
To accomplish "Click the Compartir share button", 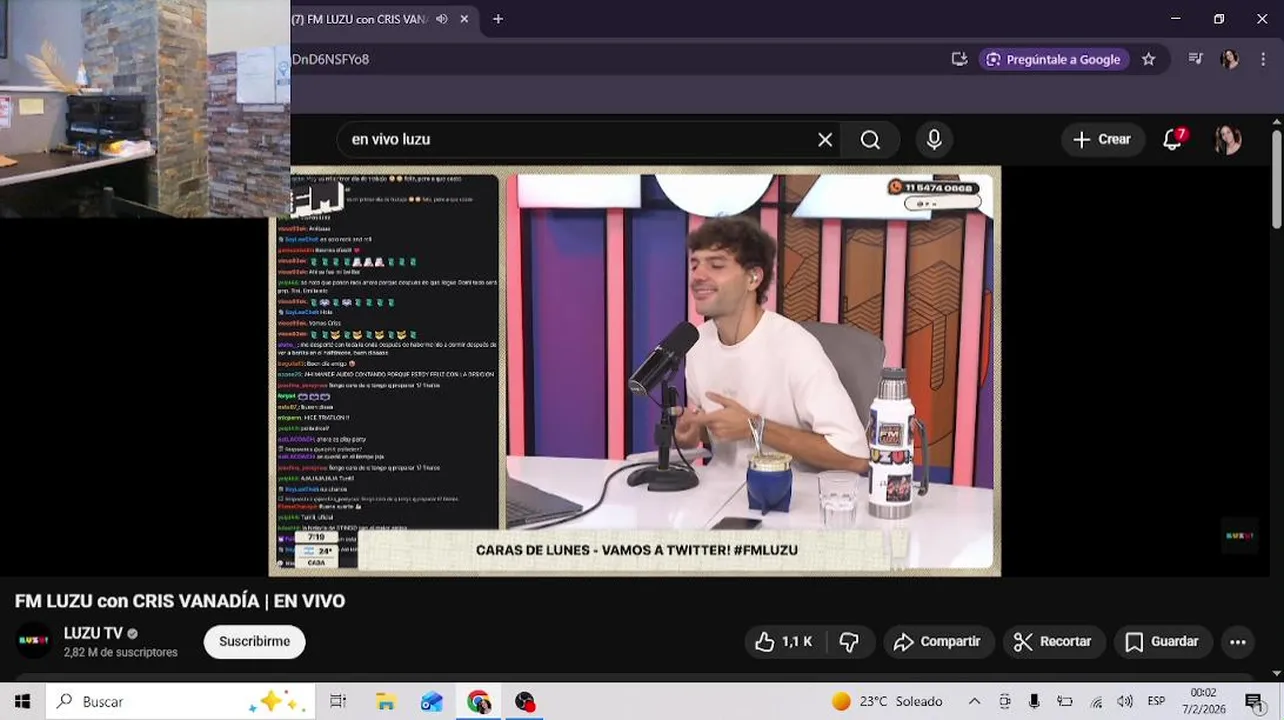I will click(938, 642).
